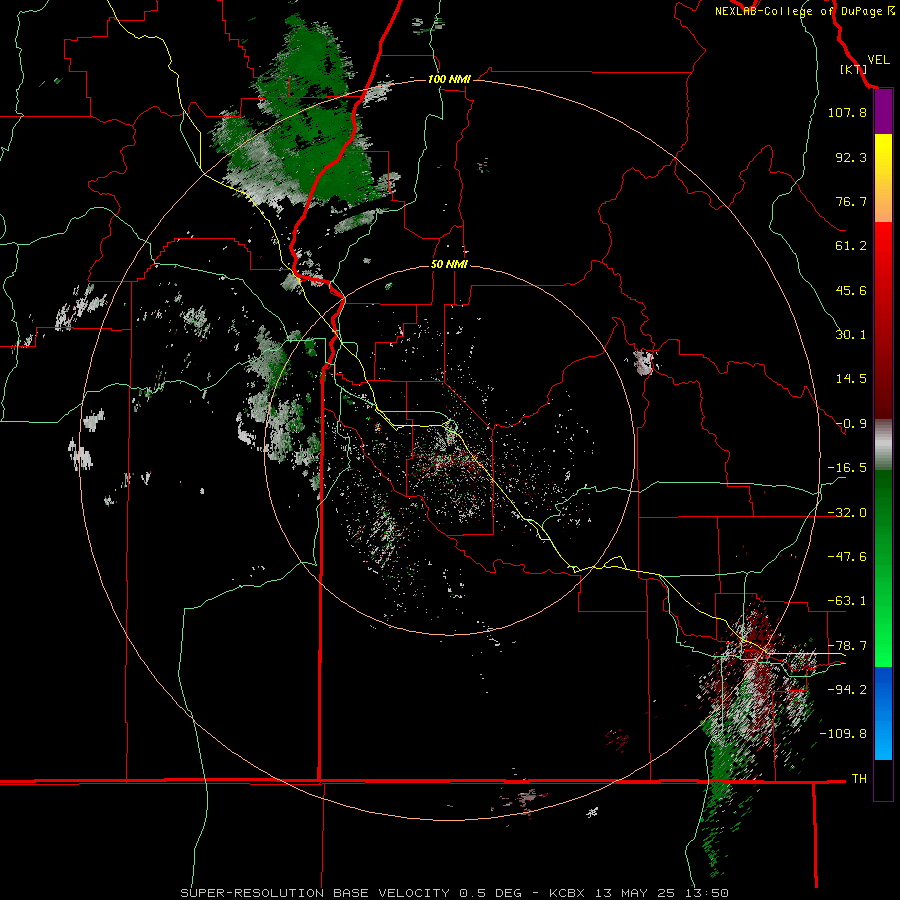The width and height of the screenshot is (900, 900).
Task: Click the 100 NMI range ring label
Action: point(449,79)
